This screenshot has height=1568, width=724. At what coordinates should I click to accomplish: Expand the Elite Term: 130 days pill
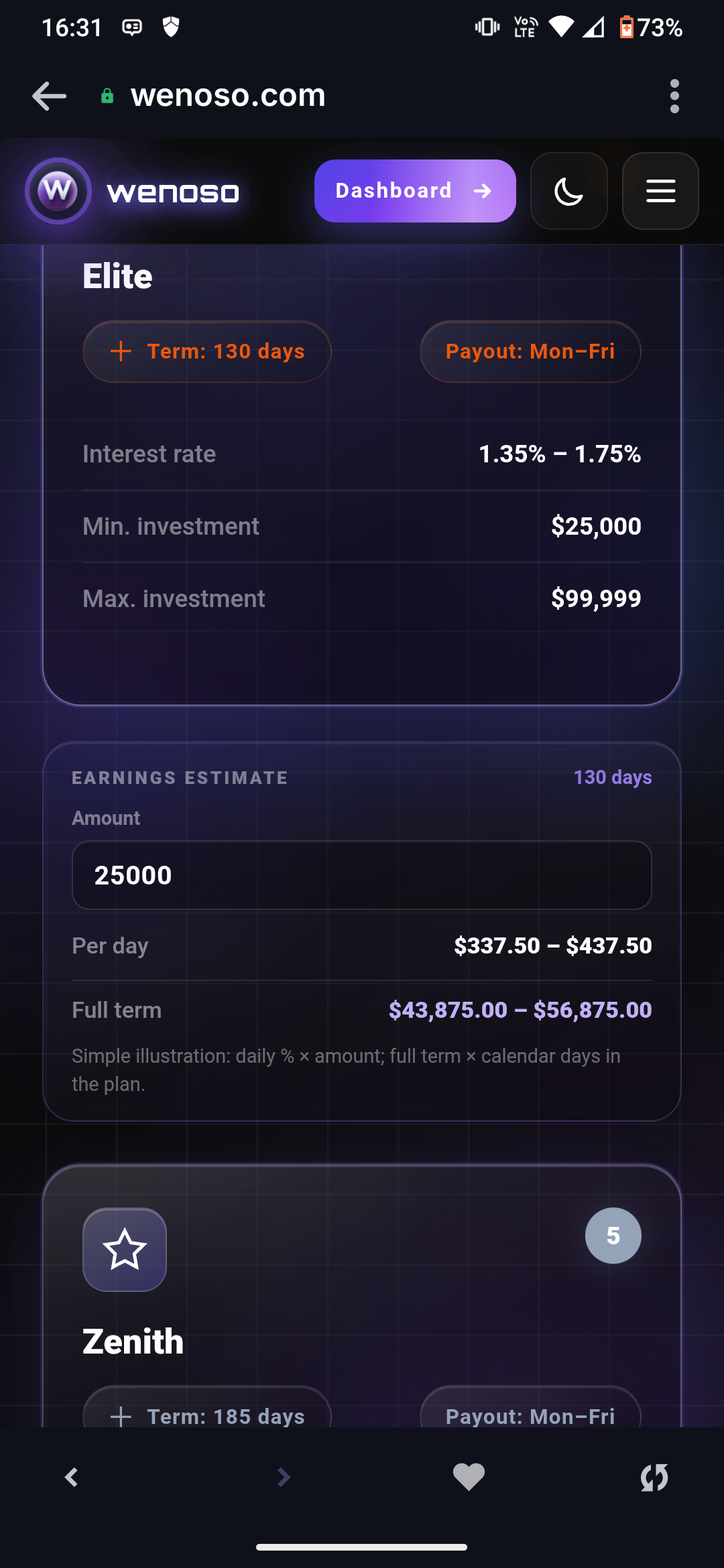pyautogui.click(x=207, y=351)
